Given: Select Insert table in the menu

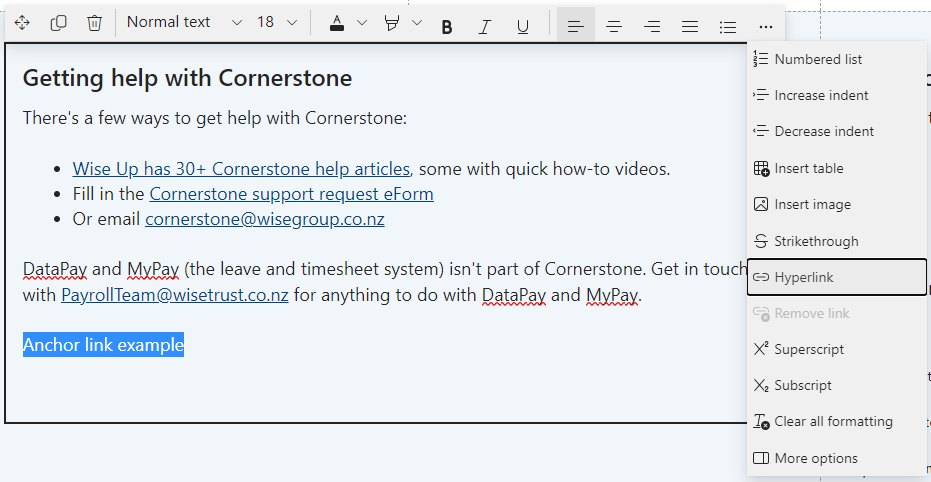Looking at the screenshot, I should pyautogui.click(x=837, y=169).
